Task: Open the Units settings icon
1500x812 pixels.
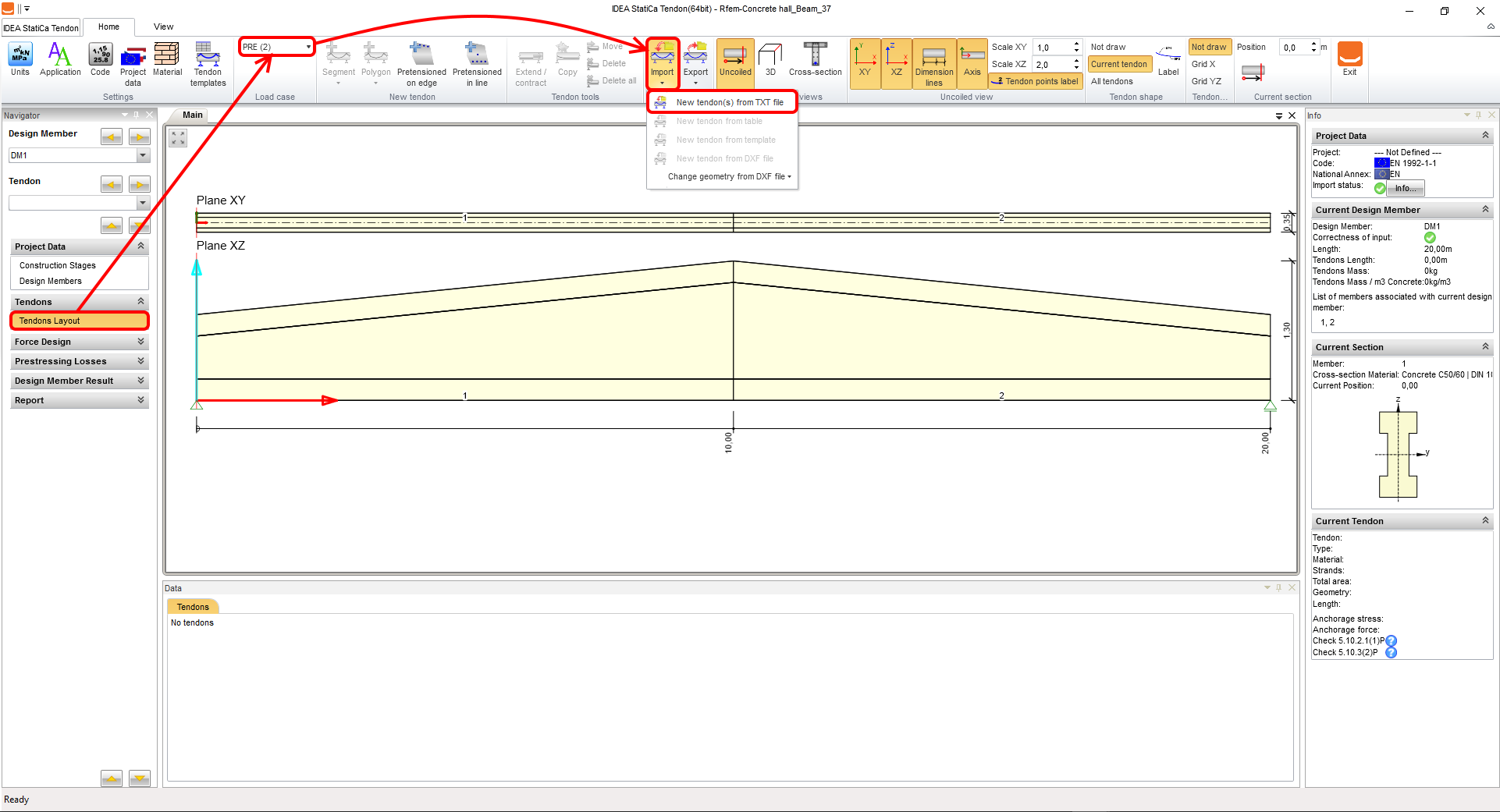Action: [20, 60]
